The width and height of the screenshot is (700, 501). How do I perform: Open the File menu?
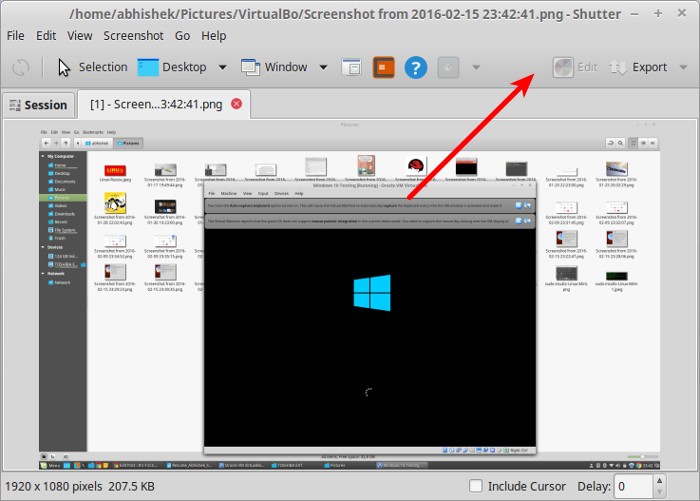[x=16, y=36]
